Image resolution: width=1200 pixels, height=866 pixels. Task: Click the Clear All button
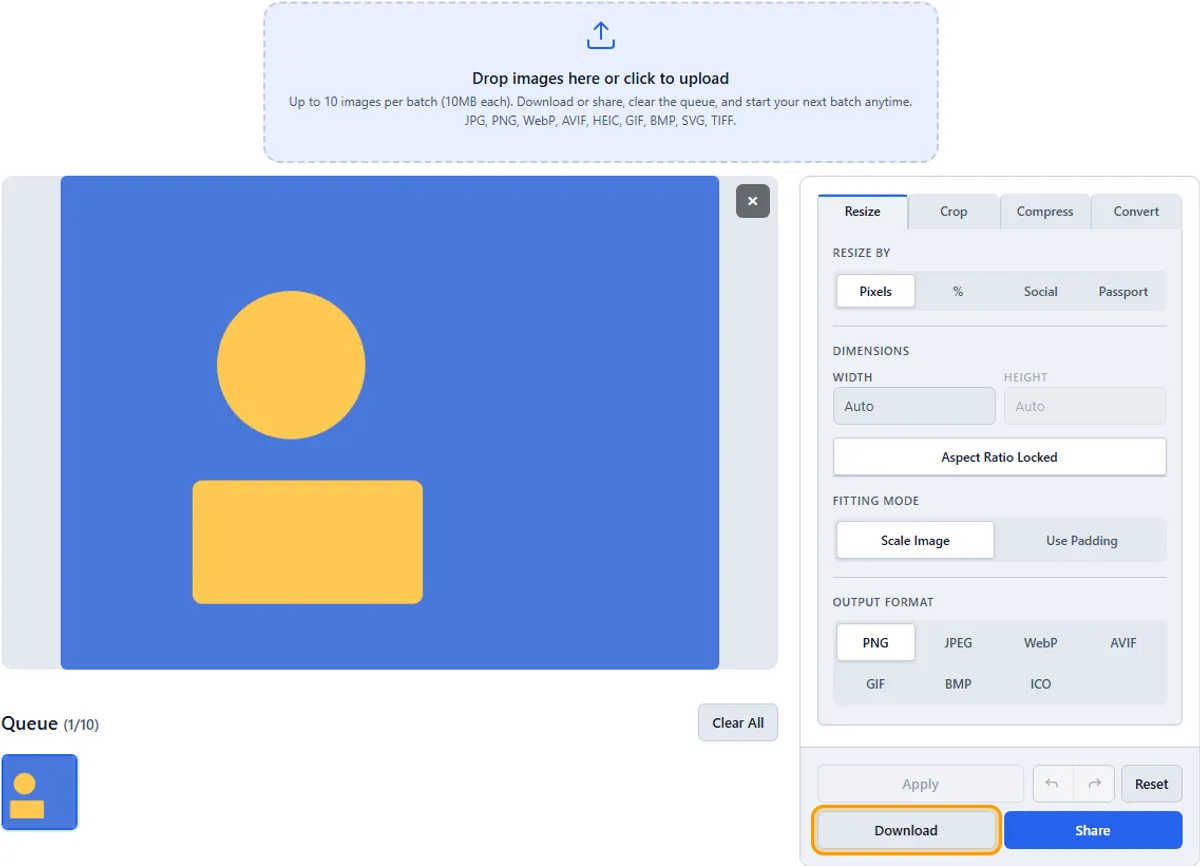point(738,723)
